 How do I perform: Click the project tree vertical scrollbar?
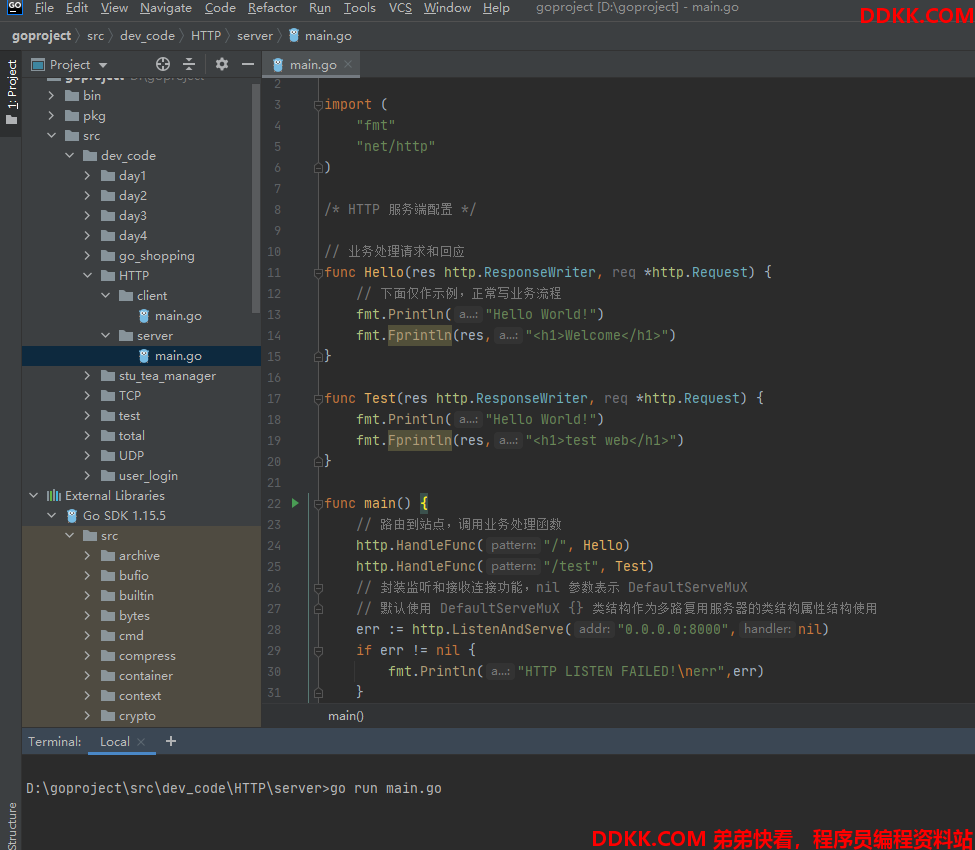[x=256, y=199]
